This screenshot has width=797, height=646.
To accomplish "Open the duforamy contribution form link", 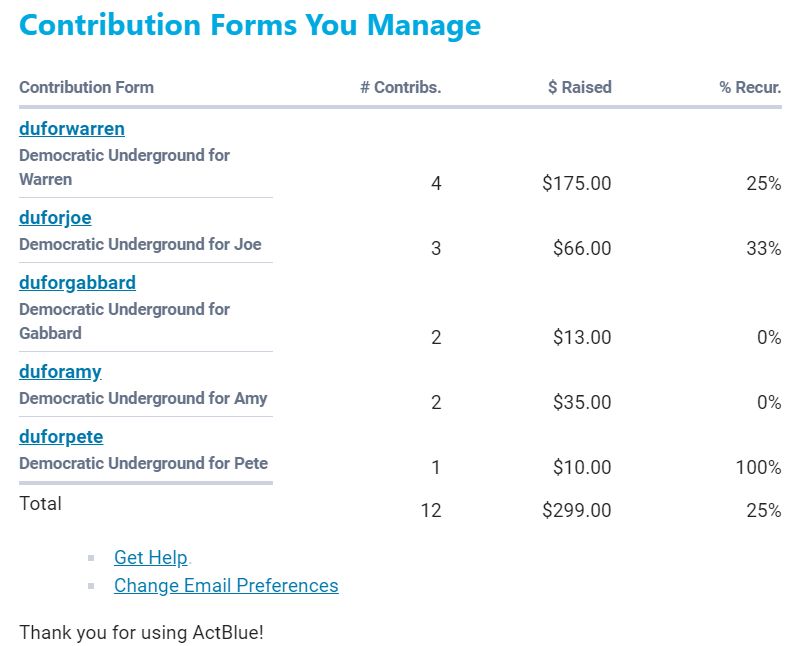I will click(60, 372).
